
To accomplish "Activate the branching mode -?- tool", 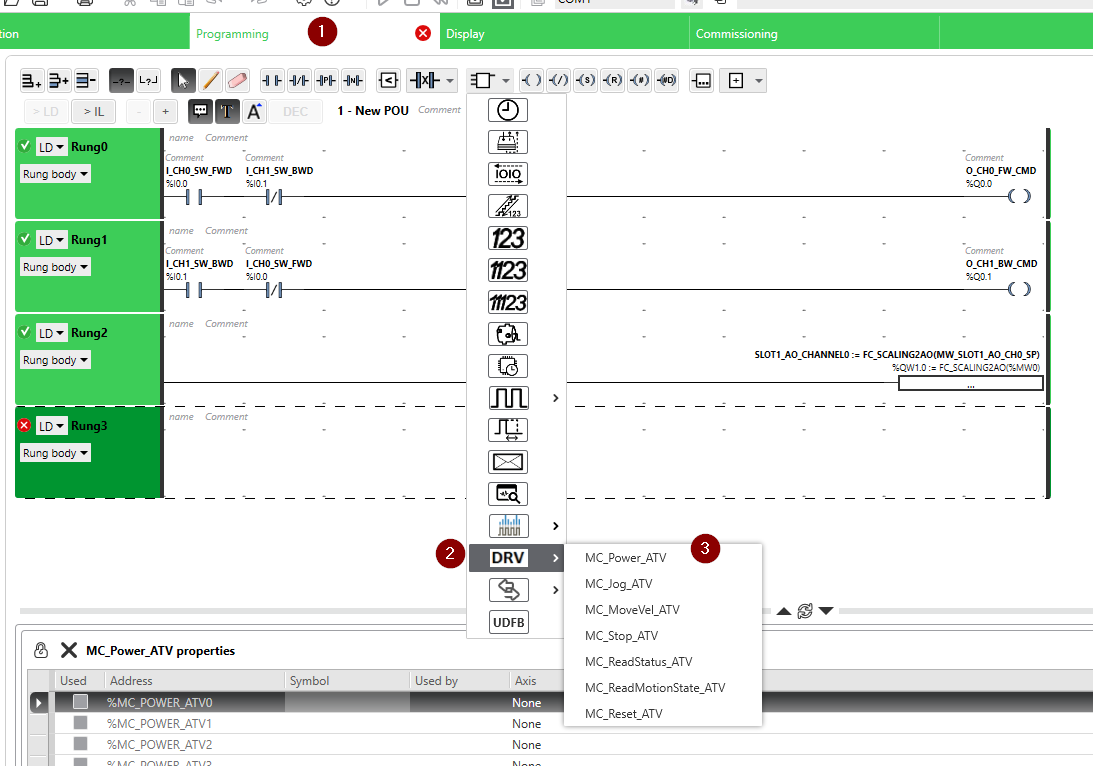I will click(121, 81).
